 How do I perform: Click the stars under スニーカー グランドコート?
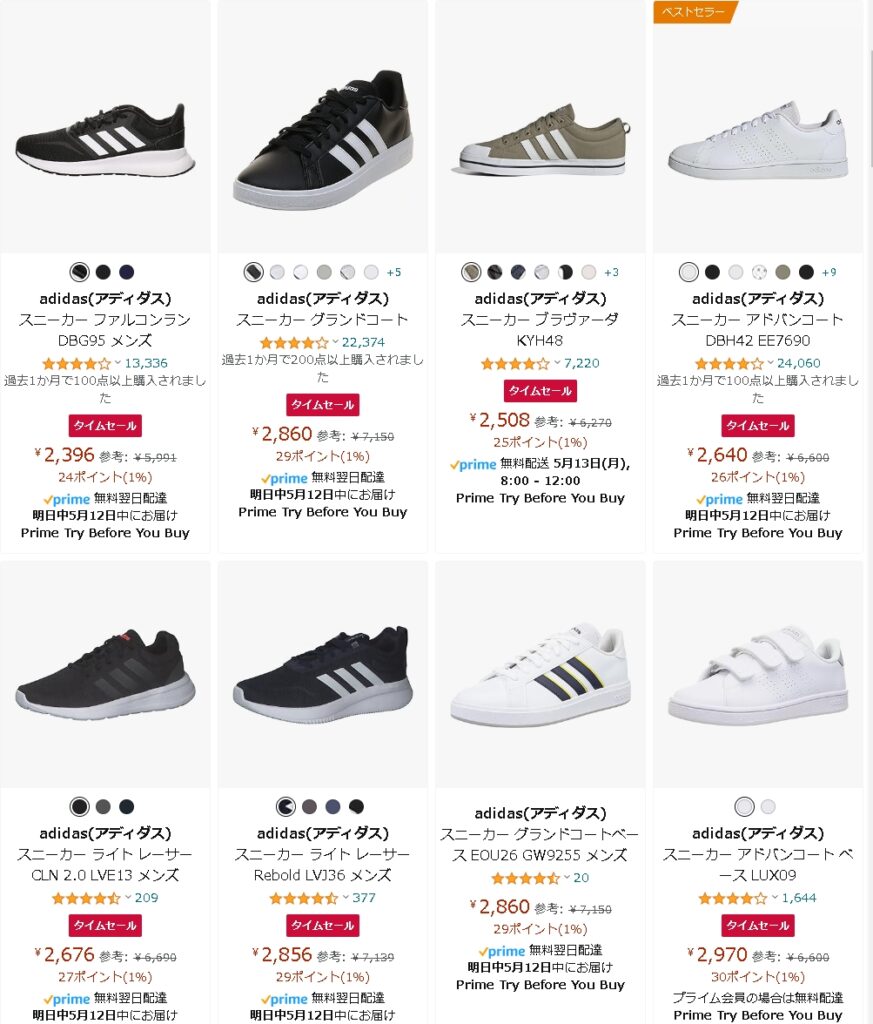click(294, 343)
